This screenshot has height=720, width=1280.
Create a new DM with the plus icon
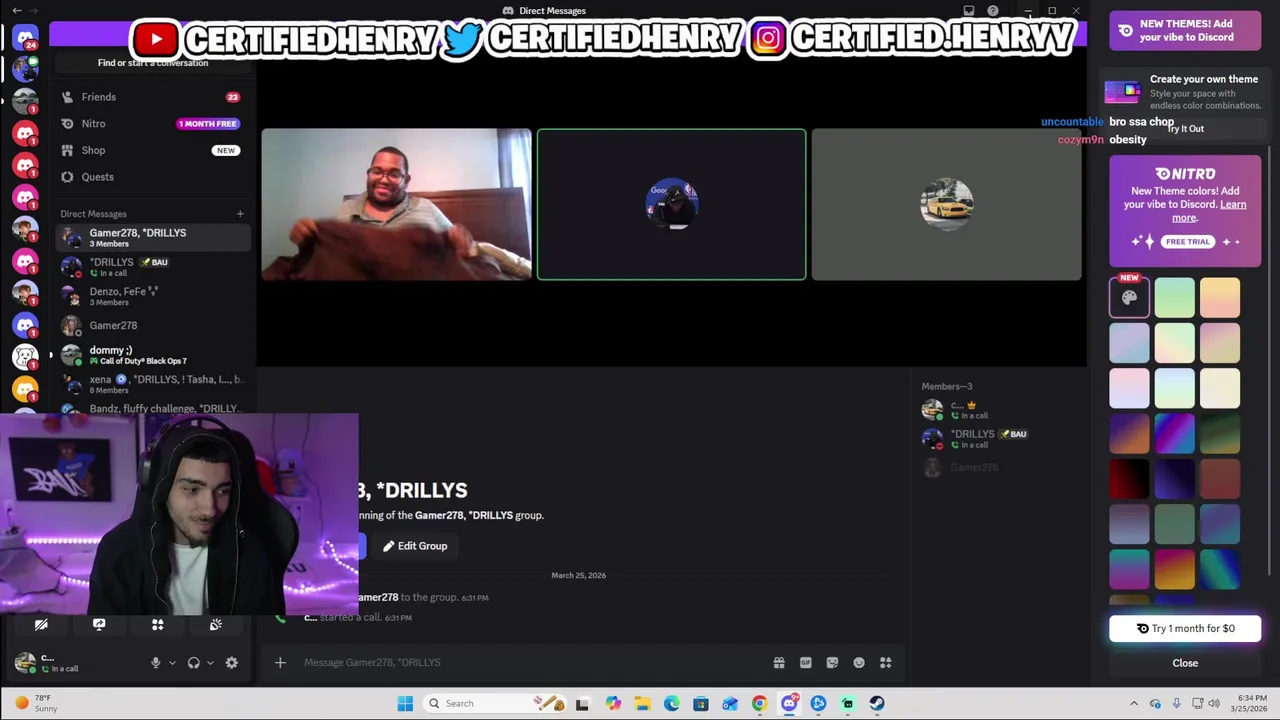(x=240, y=214)
